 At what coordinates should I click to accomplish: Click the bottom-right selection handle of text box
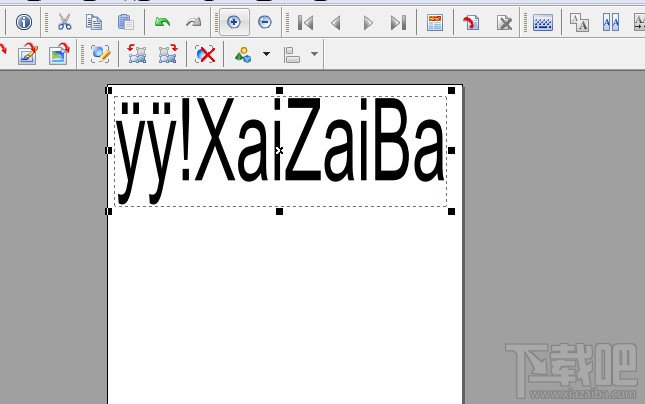(451, 211)
